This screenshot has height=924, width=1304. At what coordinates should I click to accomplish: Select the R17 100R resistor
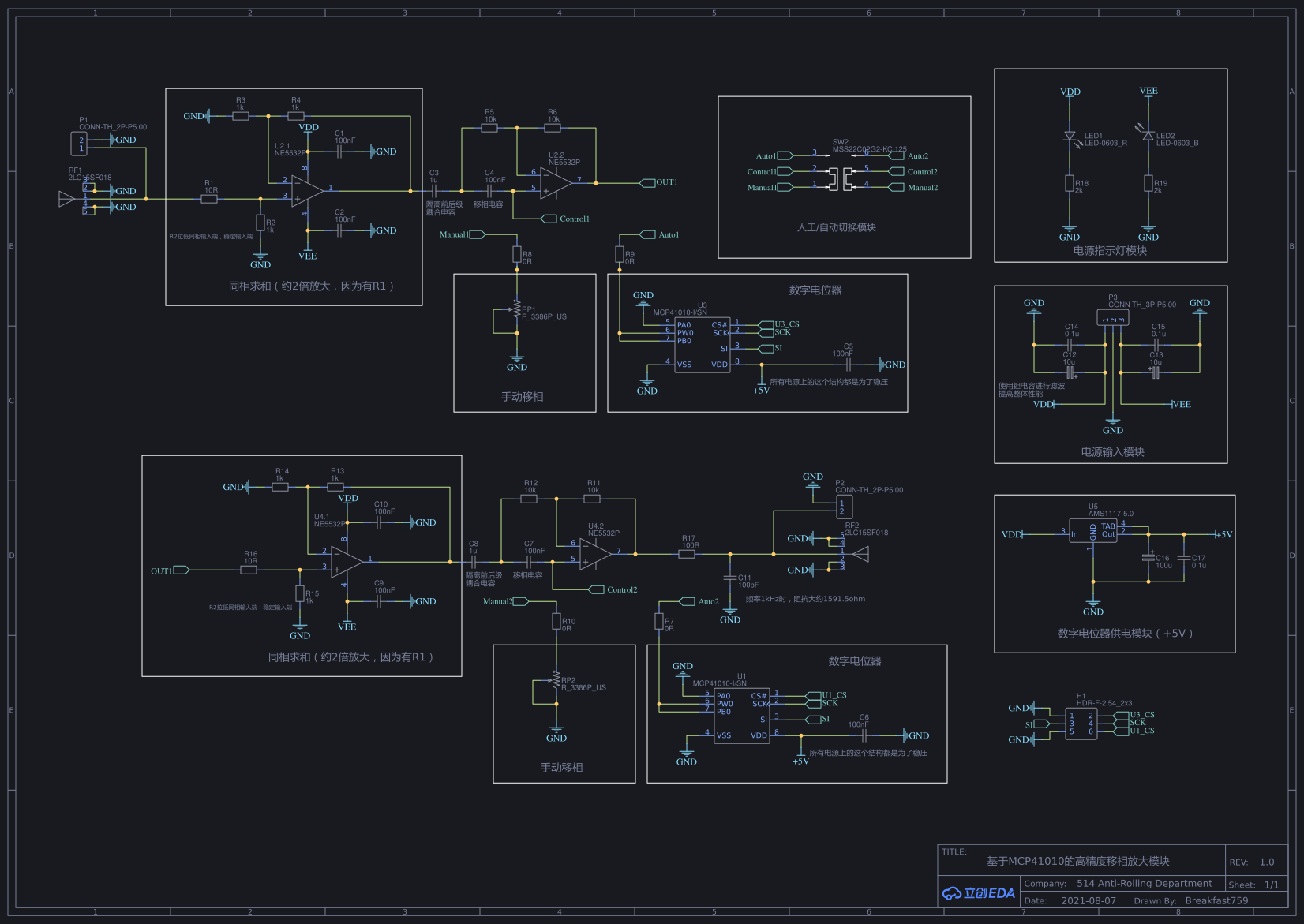[687, 554]
